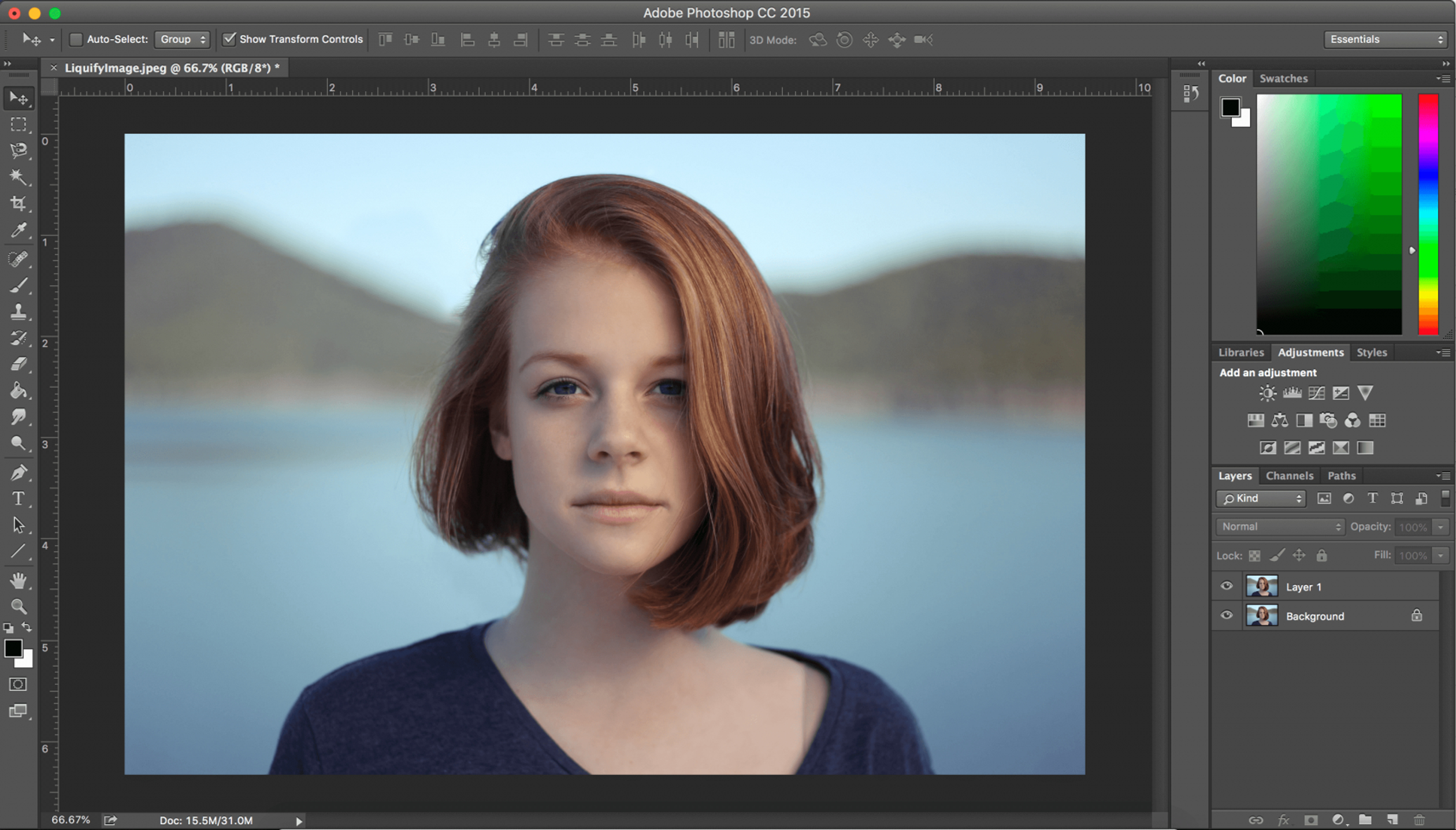
Task: Click the Adjustments tab
Action: click(1310, 351)
